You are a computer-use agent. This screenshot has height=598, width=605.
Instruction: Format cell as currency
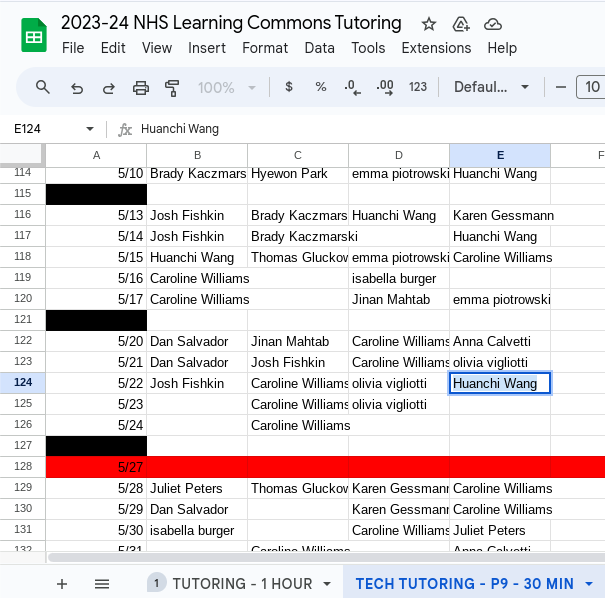coord(289,87)
